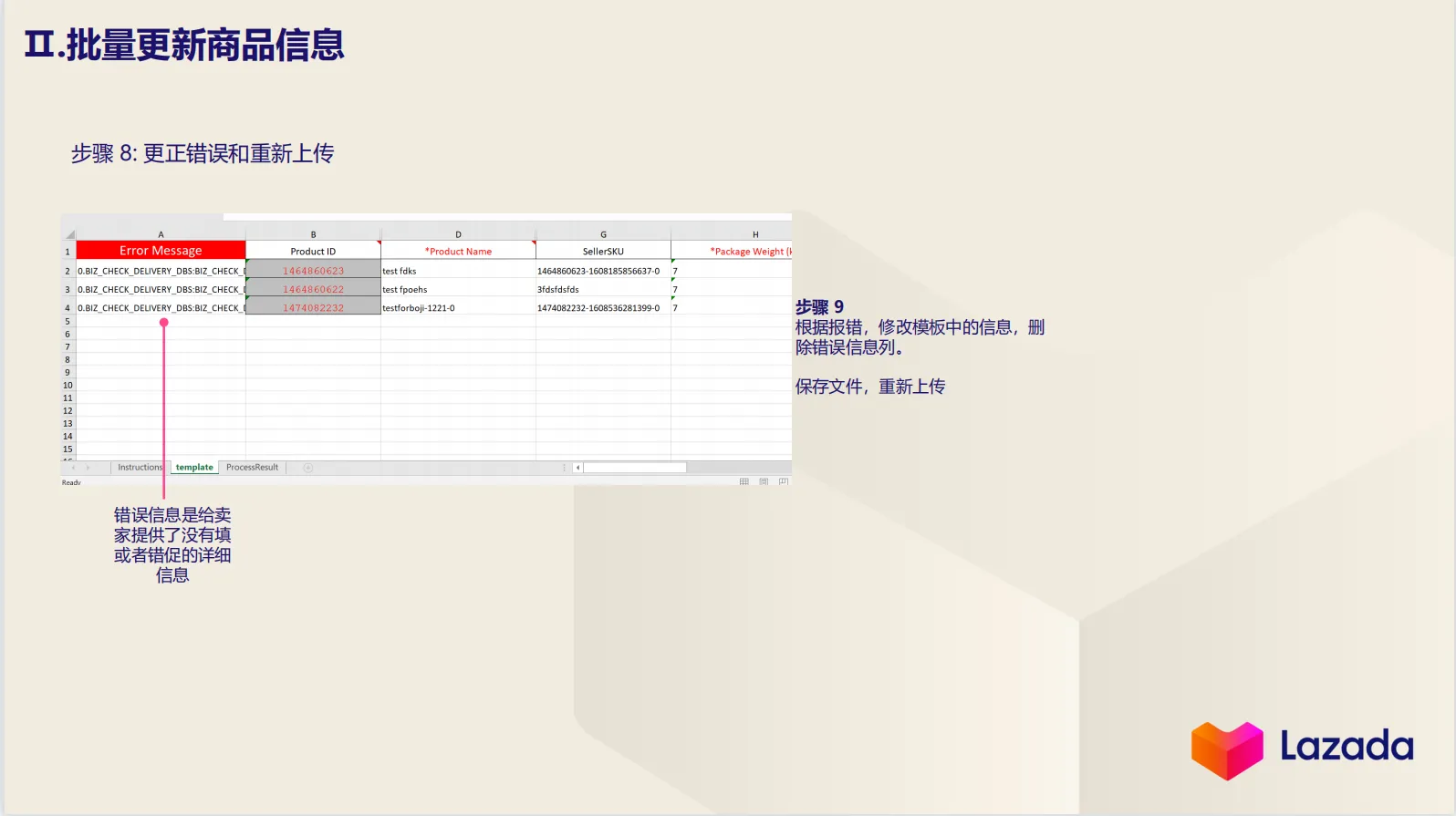Click the SellerSKU header cell
The height and width of the screenshot is (816, 1456).
603,251
